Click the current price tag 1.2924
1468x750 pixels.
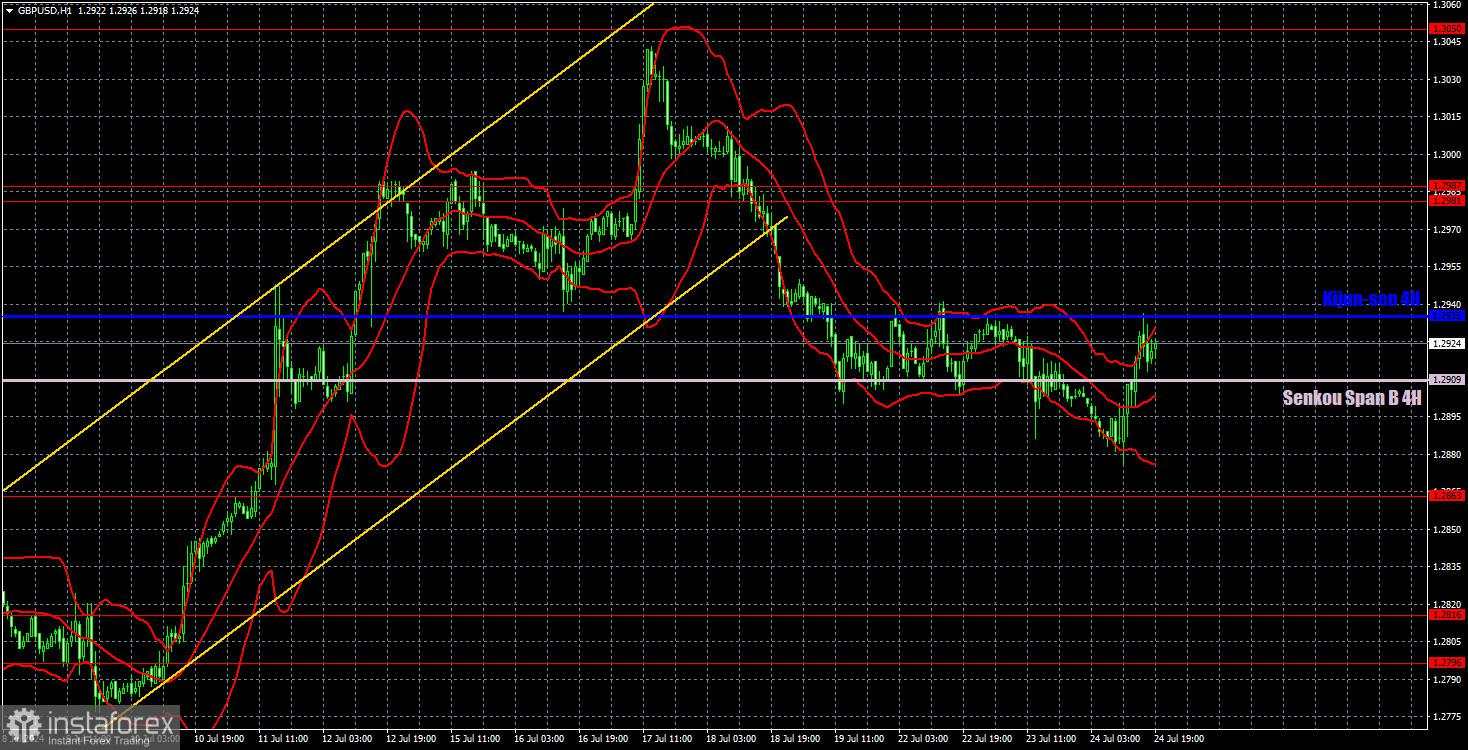coord(1447,343)
